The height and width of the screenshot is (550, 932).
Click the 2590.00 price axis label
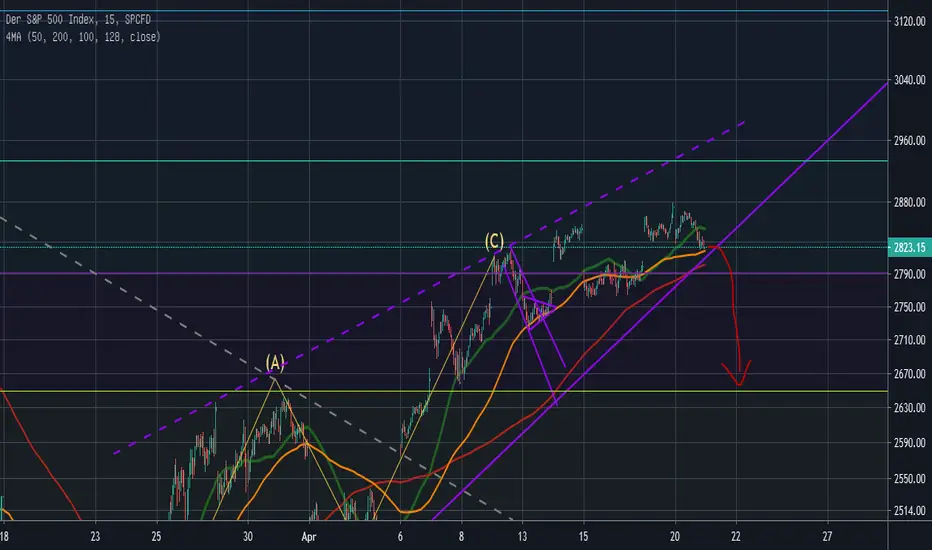point(909,443)
